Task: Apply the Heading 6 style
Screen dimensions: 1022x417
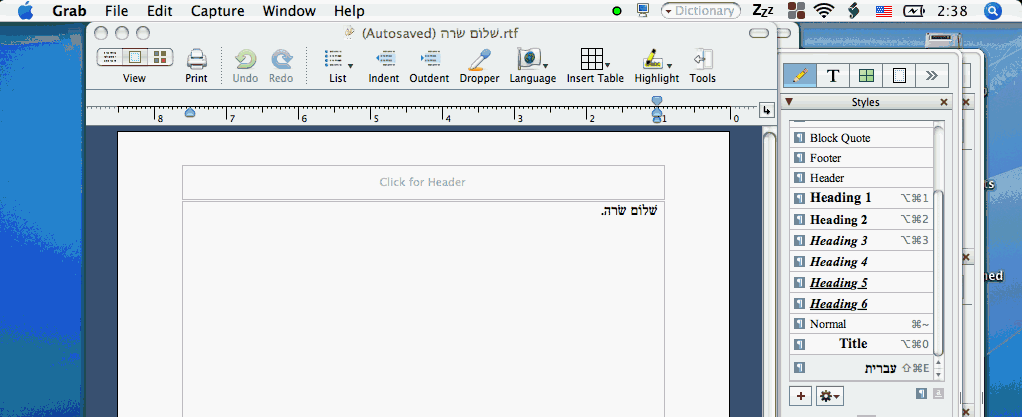Action: pyautogui.click(x=862, y=304)
